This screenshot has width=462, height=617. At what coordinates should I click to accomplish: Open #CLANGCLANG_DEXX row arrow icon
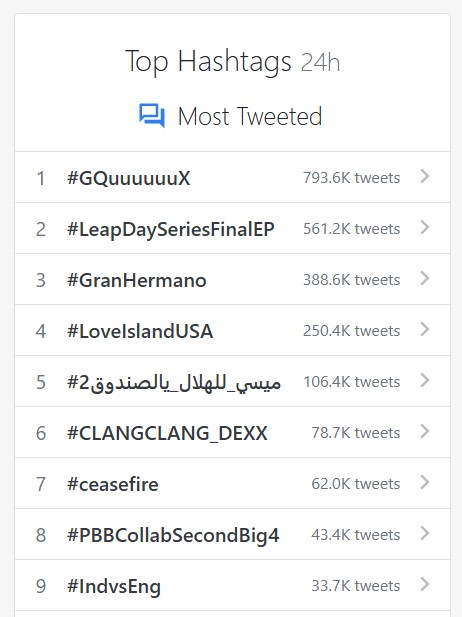424,431
